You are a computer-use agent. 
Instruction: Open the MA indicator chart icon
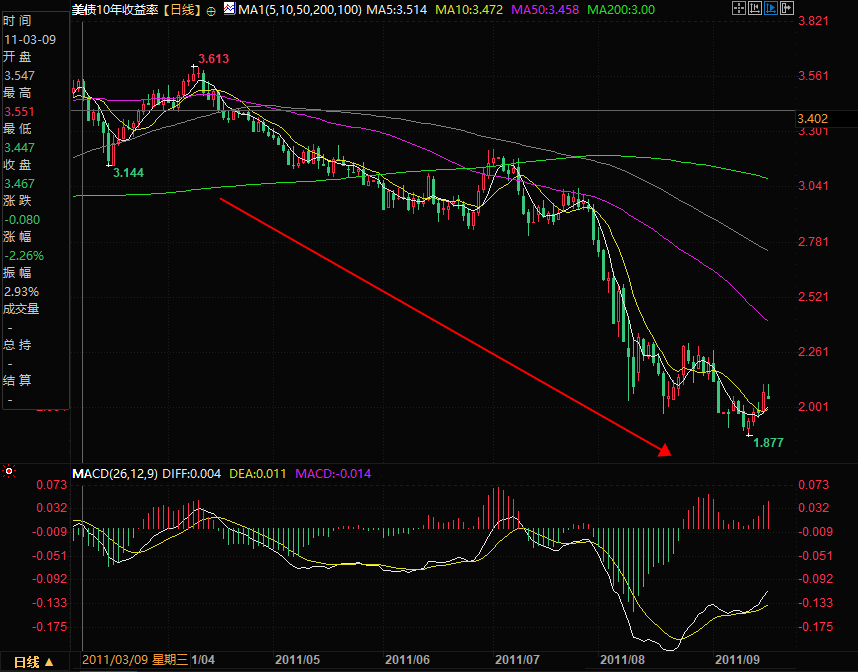[x=229, y=9]
